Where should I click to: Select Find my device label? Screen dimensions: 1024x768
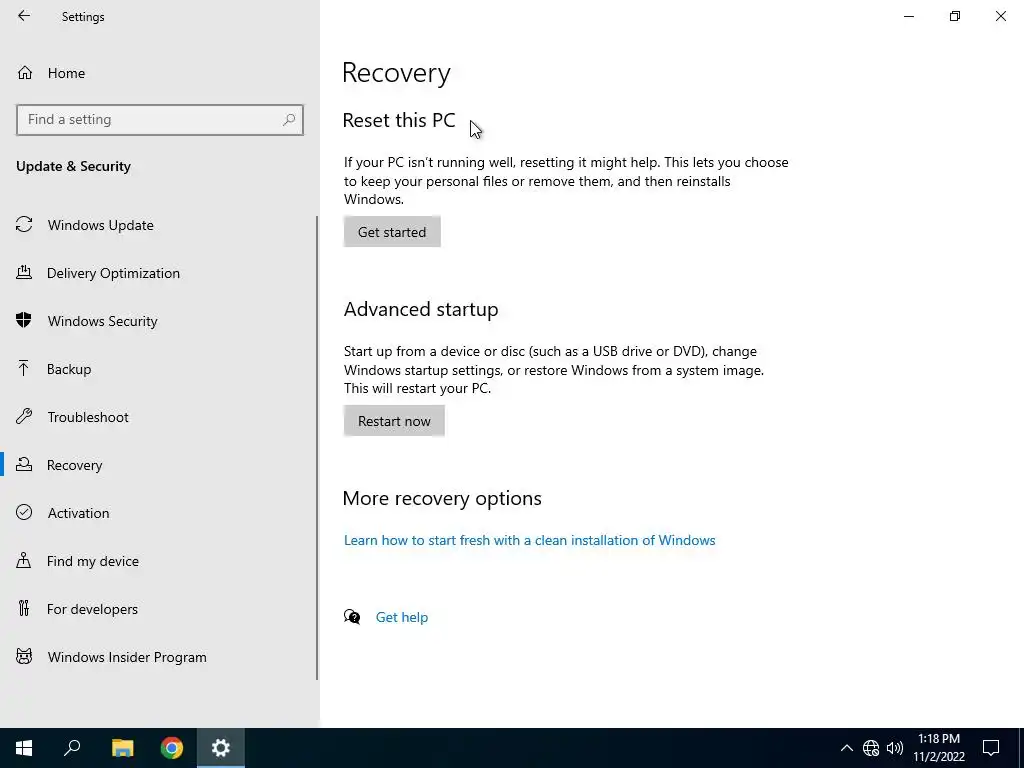[93, 561]
